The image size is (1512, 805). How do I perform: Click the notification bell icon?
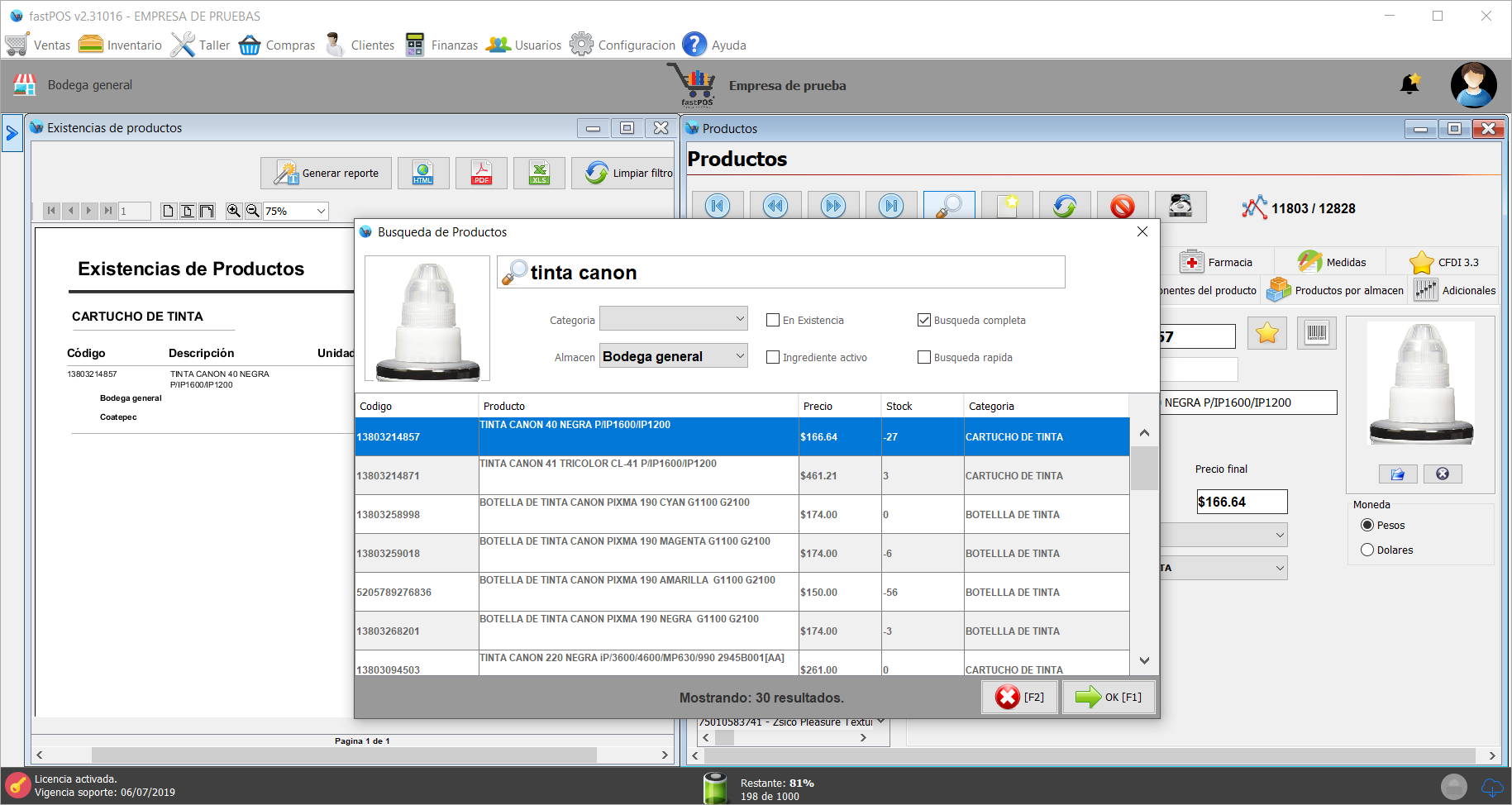[1409, 84]
